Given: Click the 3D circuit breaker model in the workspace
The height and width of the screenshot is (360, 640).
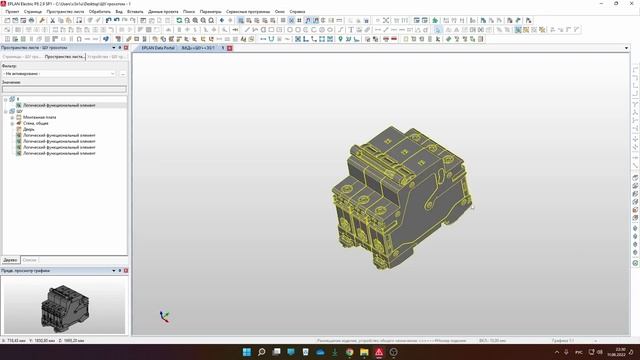Looking at the screenshot, I should point(402,198).
